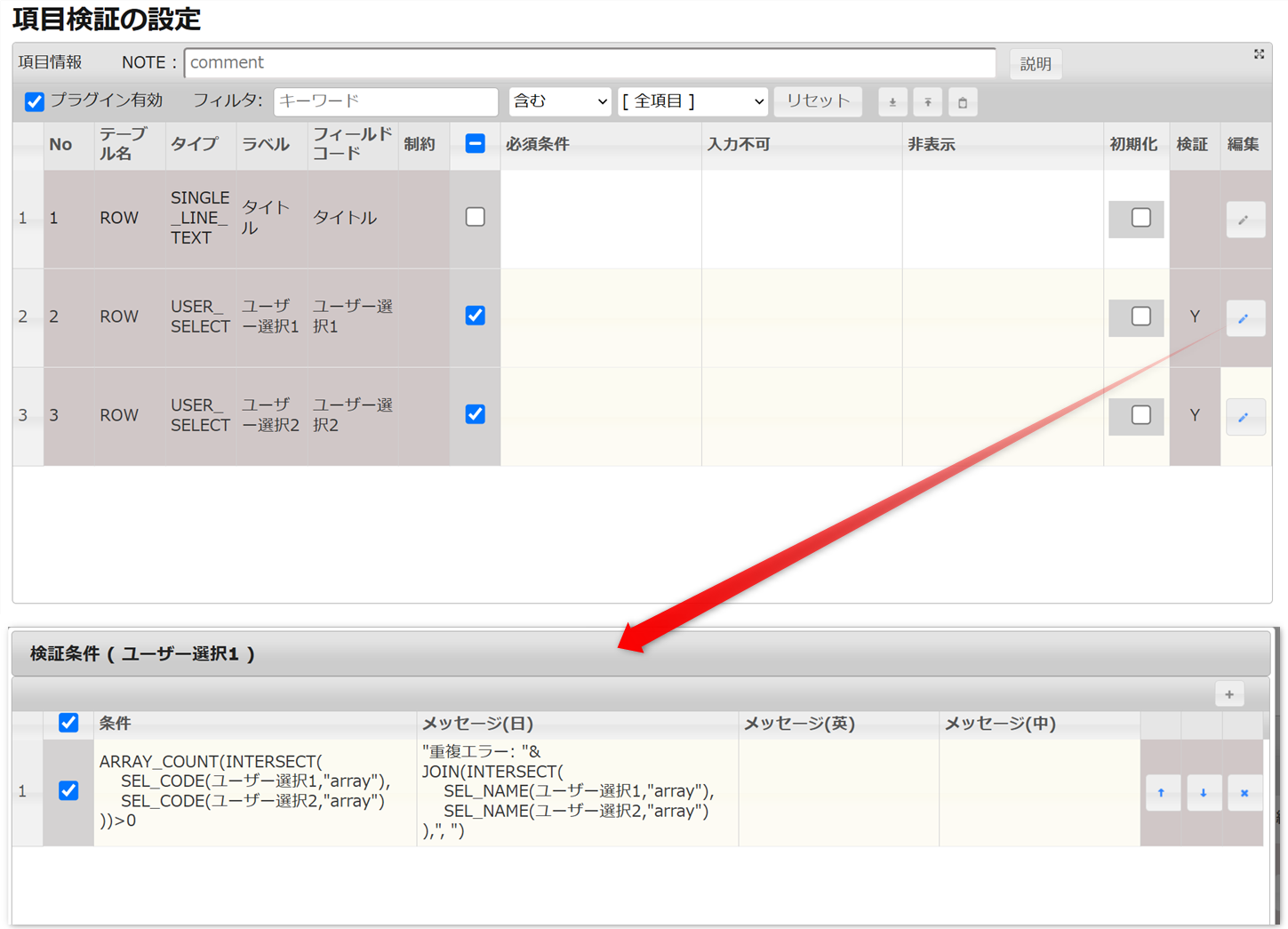
Task: Move validation condition up with arrow
Action: [1161, 792]
